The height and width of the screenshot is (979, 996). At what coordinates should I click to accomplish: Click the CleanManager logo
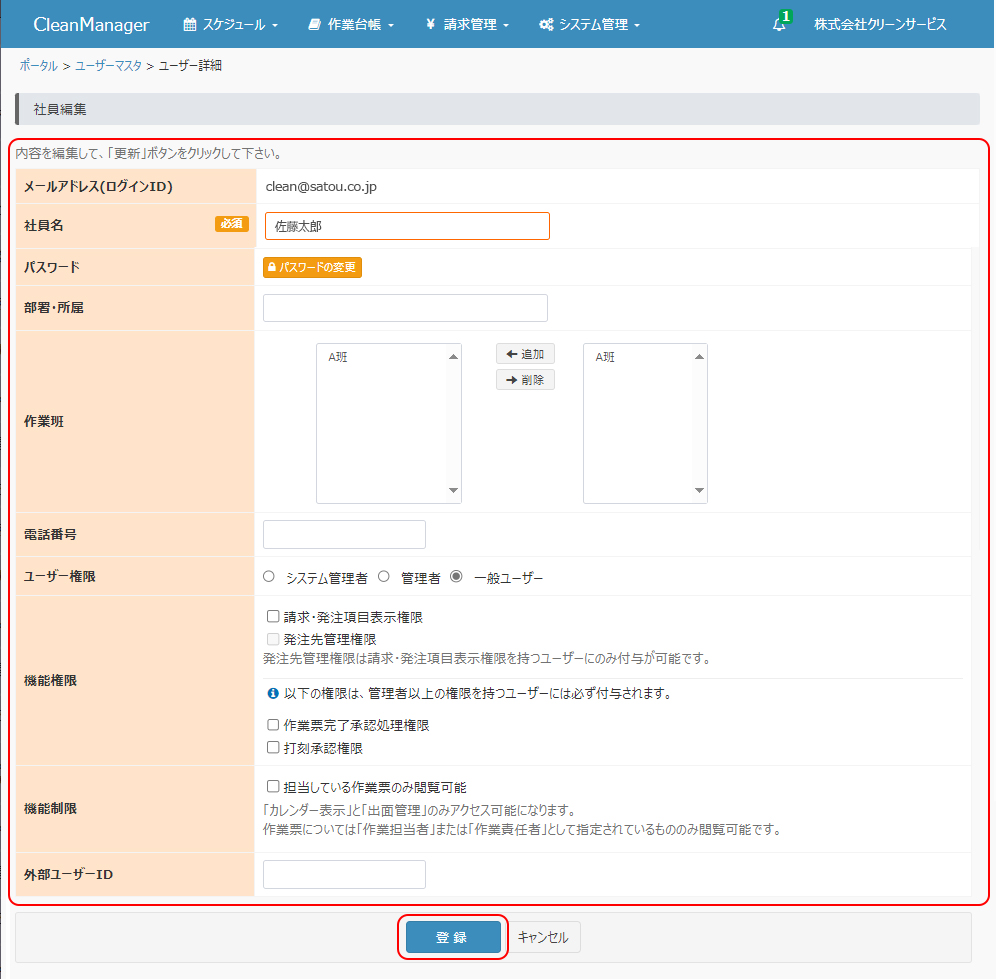point(91,24)
